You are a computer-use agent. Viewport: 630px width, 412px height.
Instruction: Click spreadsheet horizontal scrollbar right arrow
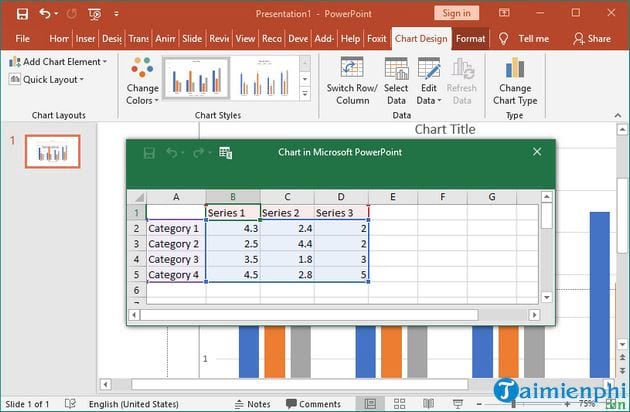point(534,315)
